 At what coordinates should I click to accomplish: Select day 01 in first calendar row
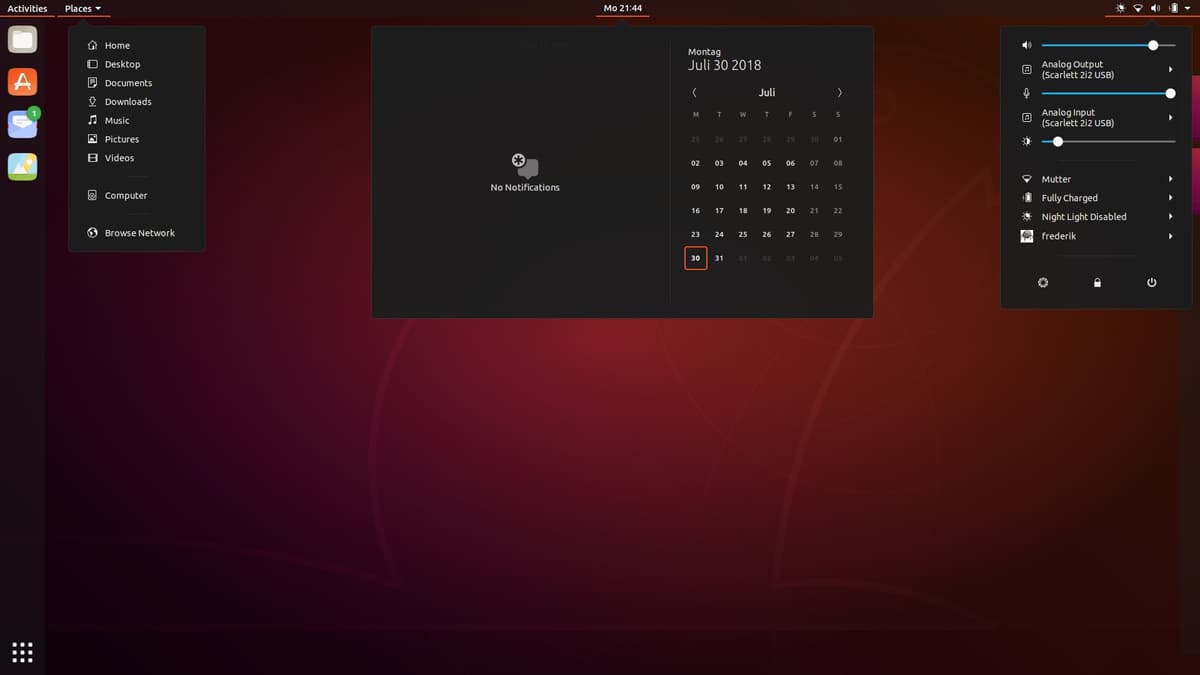coord(838,139)
